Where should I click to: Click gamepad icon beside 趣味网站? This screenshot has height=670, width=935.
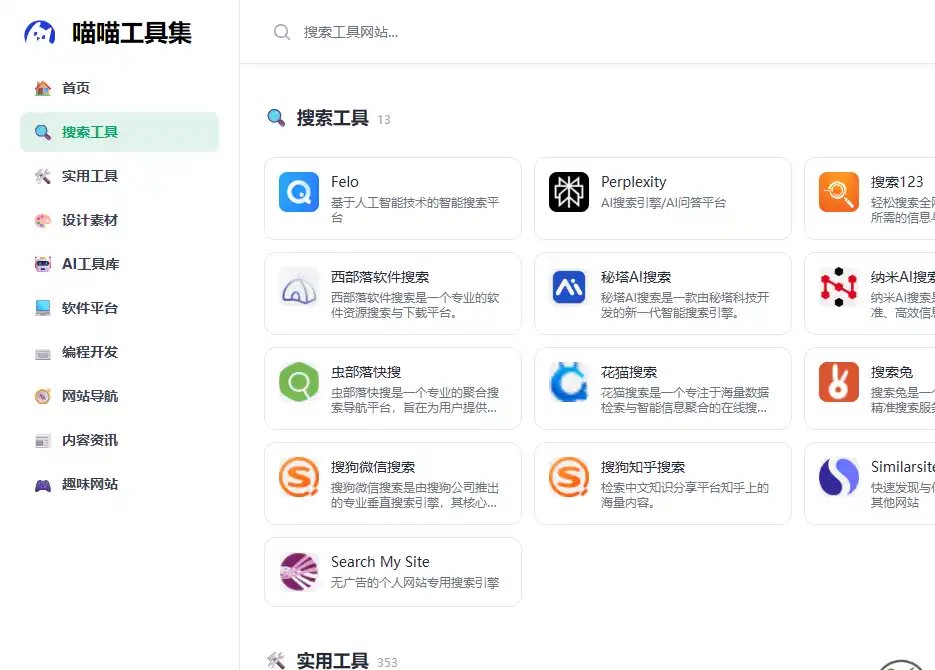coord(43,485)
